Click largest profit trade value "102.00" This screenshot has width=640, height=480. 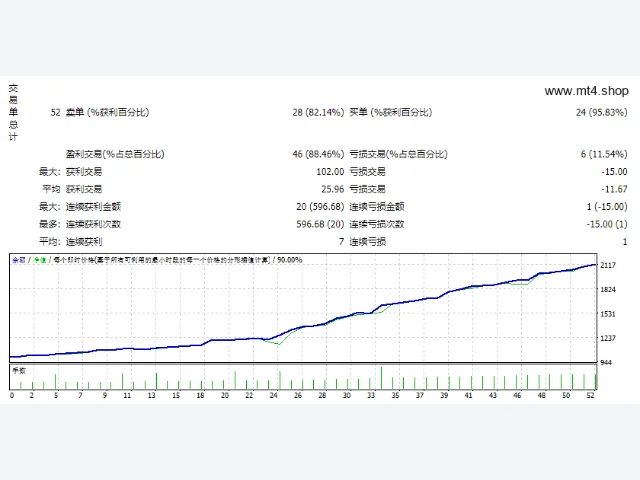(x=330, y=172)
